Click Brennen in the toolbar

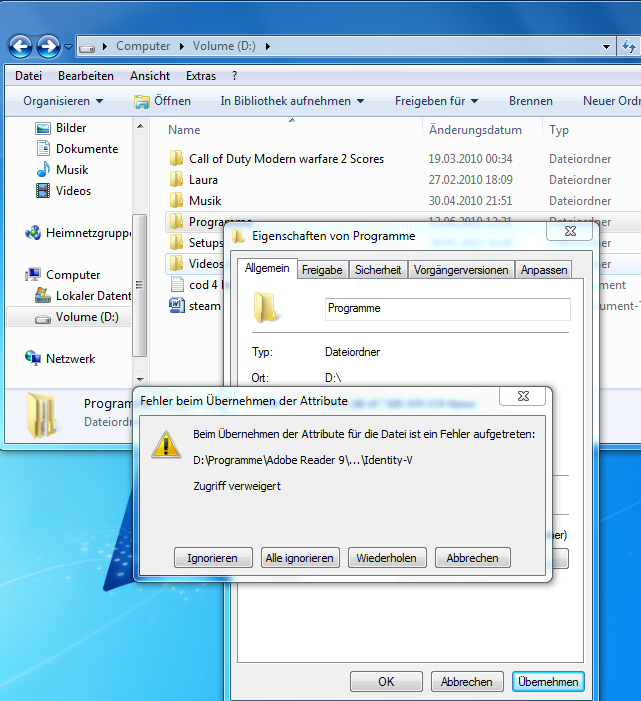(x=531, y=101)
